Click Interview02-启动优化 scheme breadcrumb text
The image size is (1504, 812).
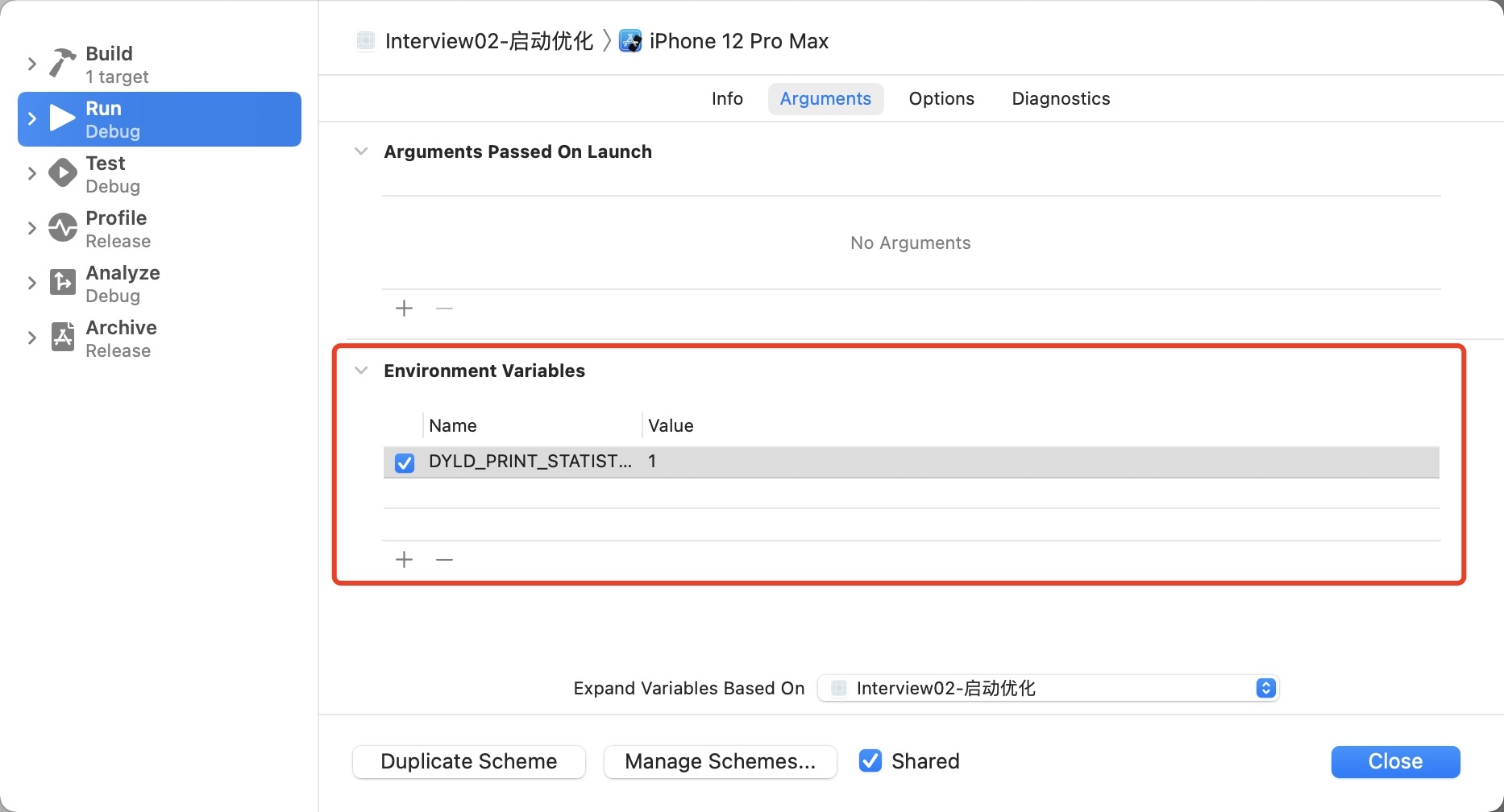(489, 41)
